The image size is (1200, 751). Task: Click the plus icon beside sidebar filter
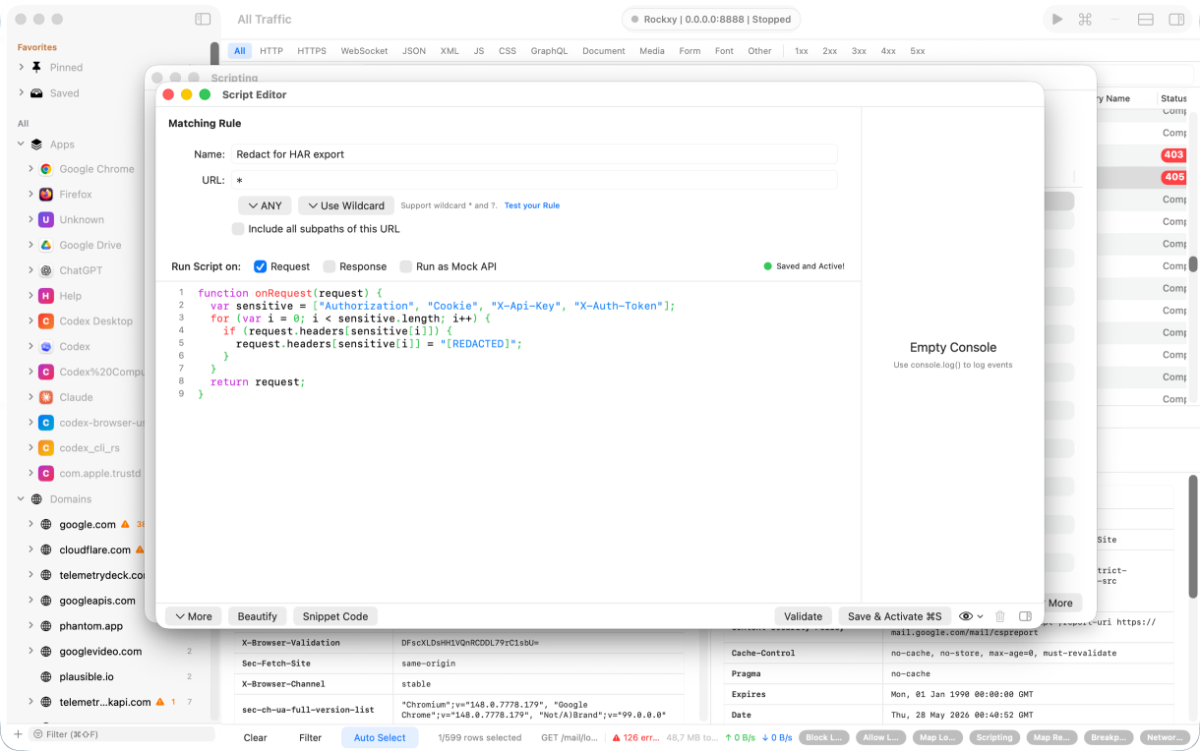point(17,734)
